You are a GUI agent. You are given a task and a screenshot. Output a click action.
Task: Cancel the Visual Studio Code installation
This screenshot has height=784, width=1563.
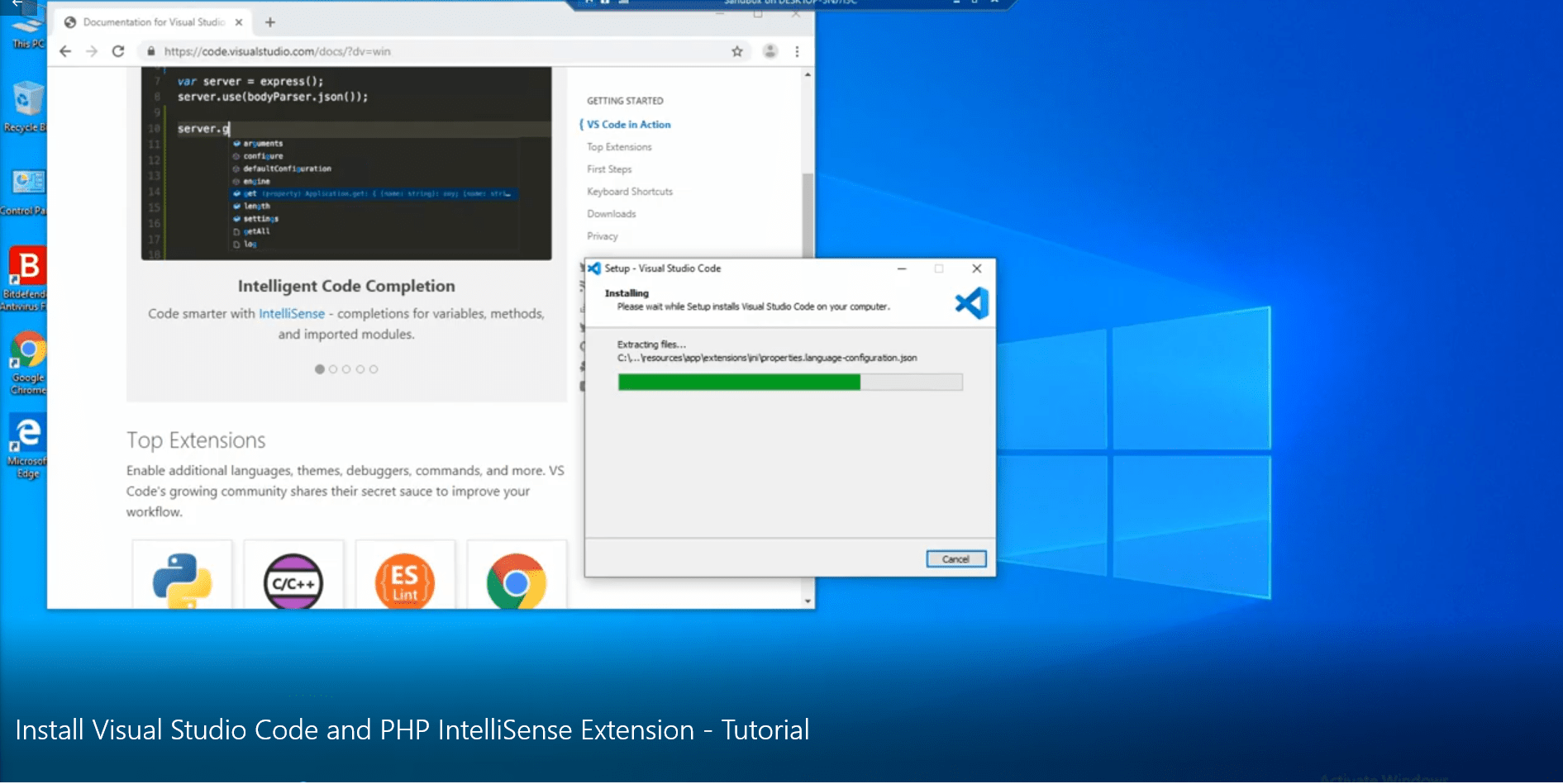955,558
